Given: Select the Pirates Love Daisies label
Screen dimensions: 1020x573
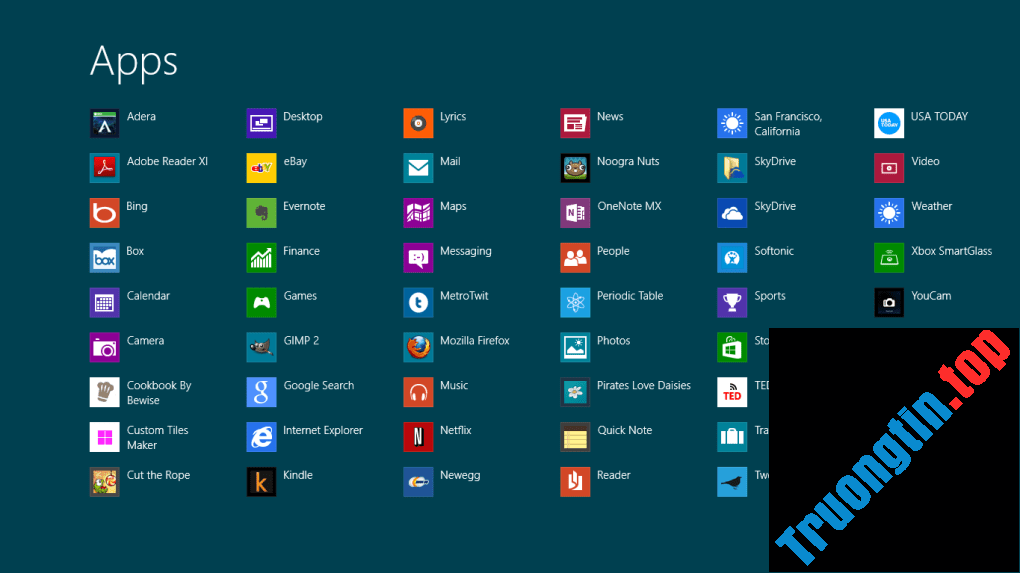Looking at the screenshot, I should point(643,386).
